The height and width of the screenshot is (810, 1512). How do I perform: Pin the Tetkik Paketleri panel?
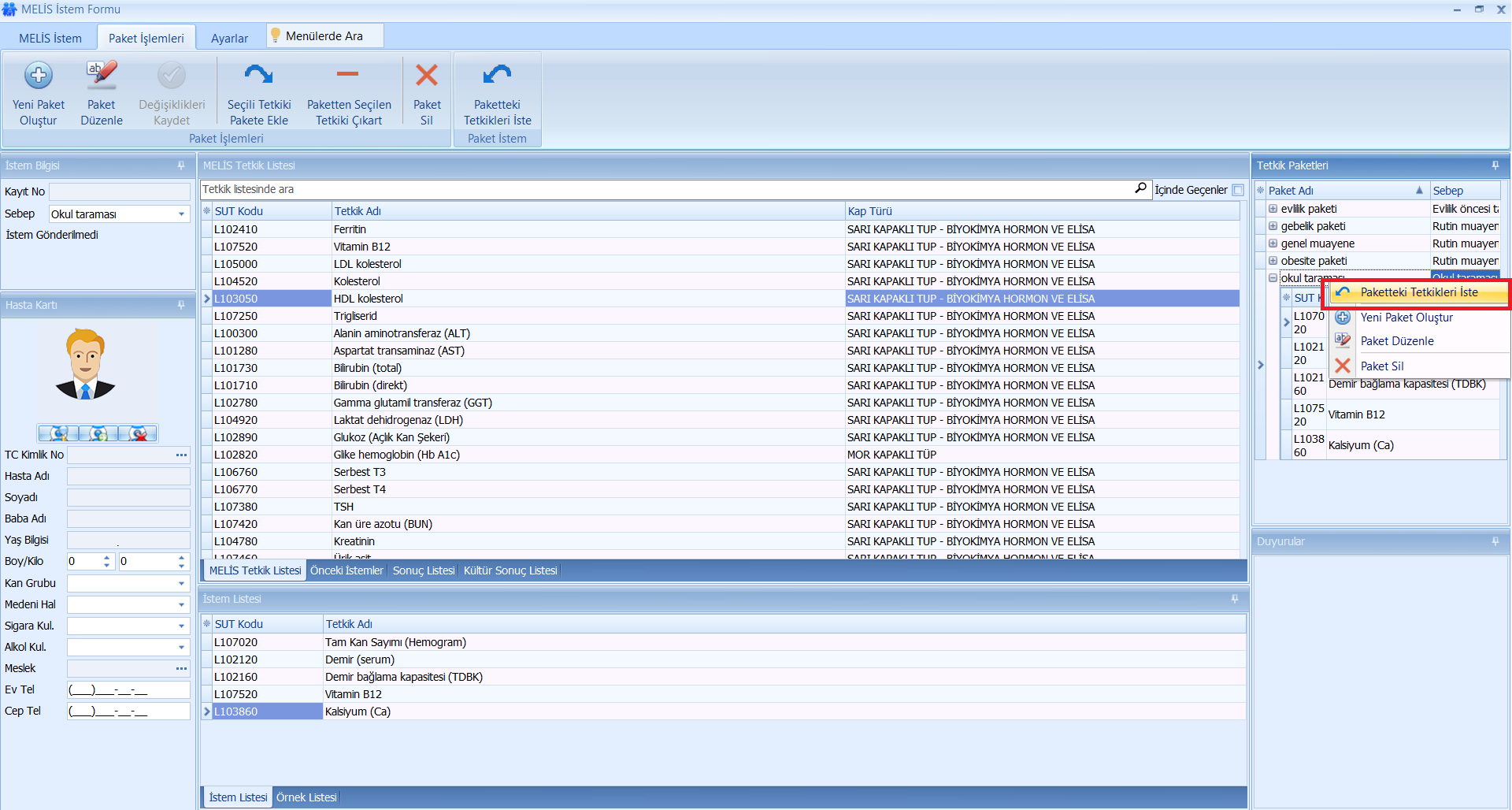click(x=1495, y=165)
